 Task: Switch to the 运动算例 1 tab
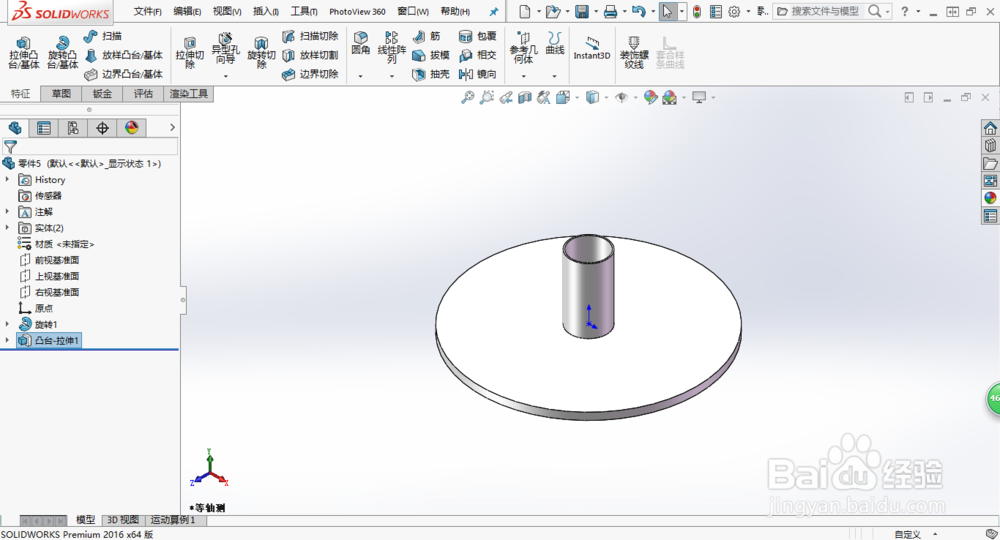point(173,520)
